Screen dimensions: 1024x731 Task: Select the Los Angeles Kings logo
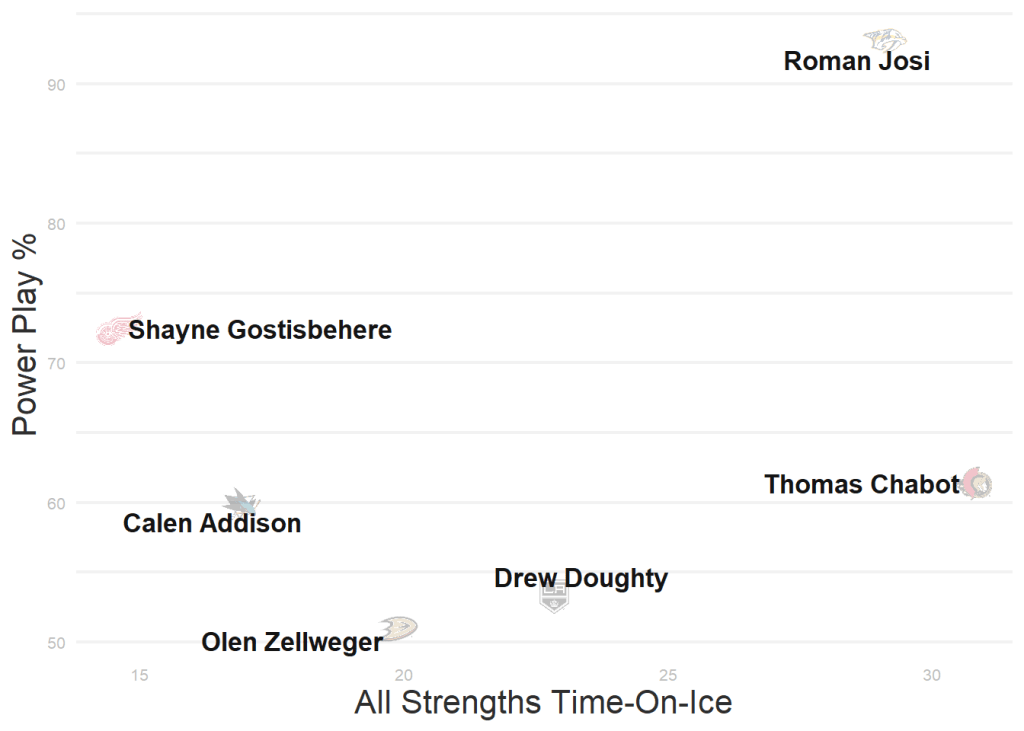click(553, 597)
